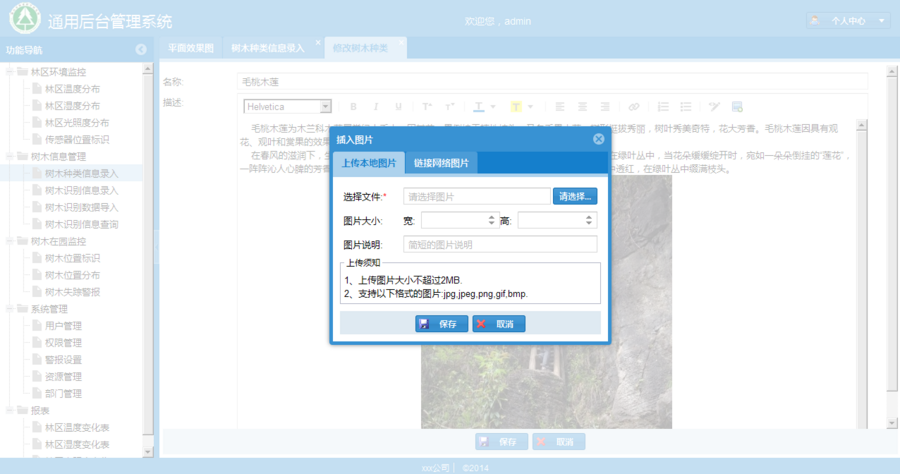The height and width of the screenshot is (474, 900).
Task: Open 树木识别信息录入 in navigation tree
Action: pyautogui.click(x=82, y=191)
